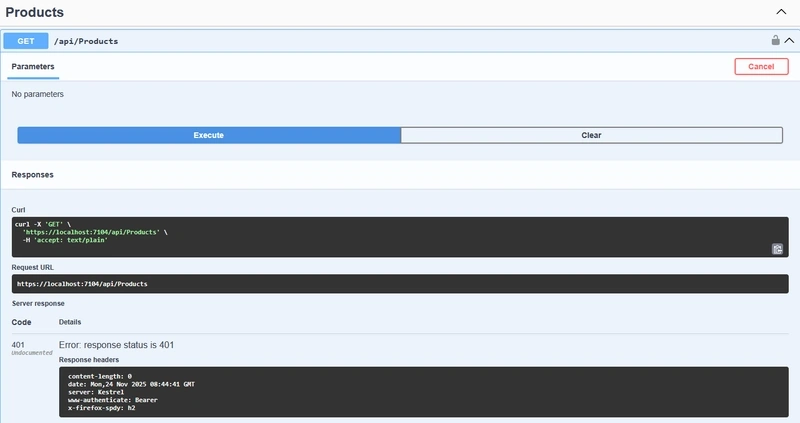Click the Request URL text box
Screen dimensions: 800x423
(400, 284)
